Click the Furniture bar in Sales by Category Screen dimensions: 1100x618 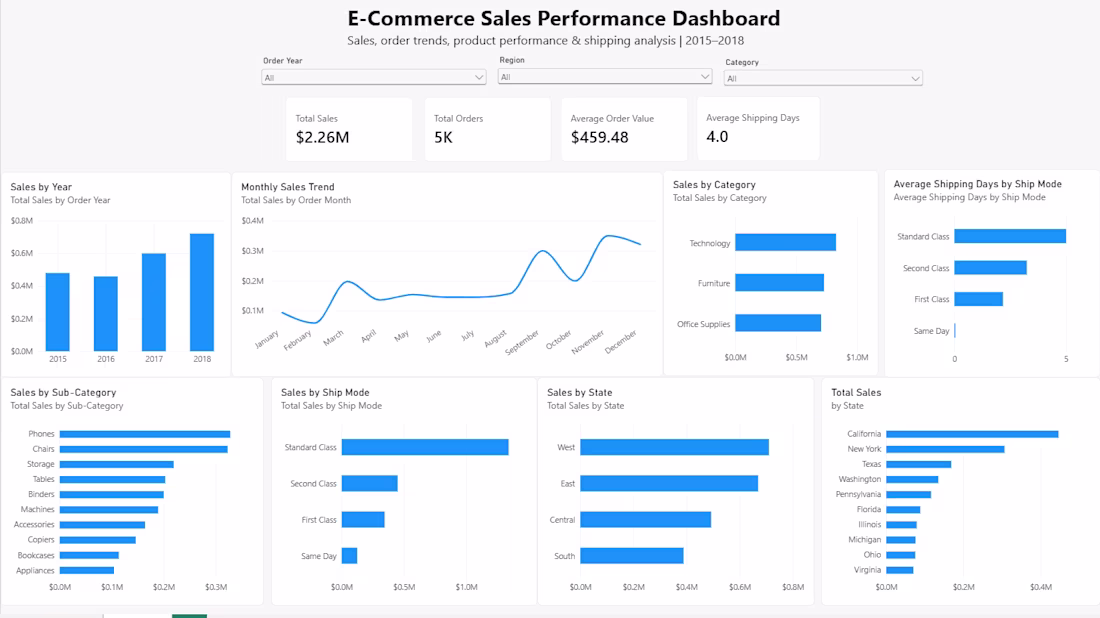(x=779, y=283)
